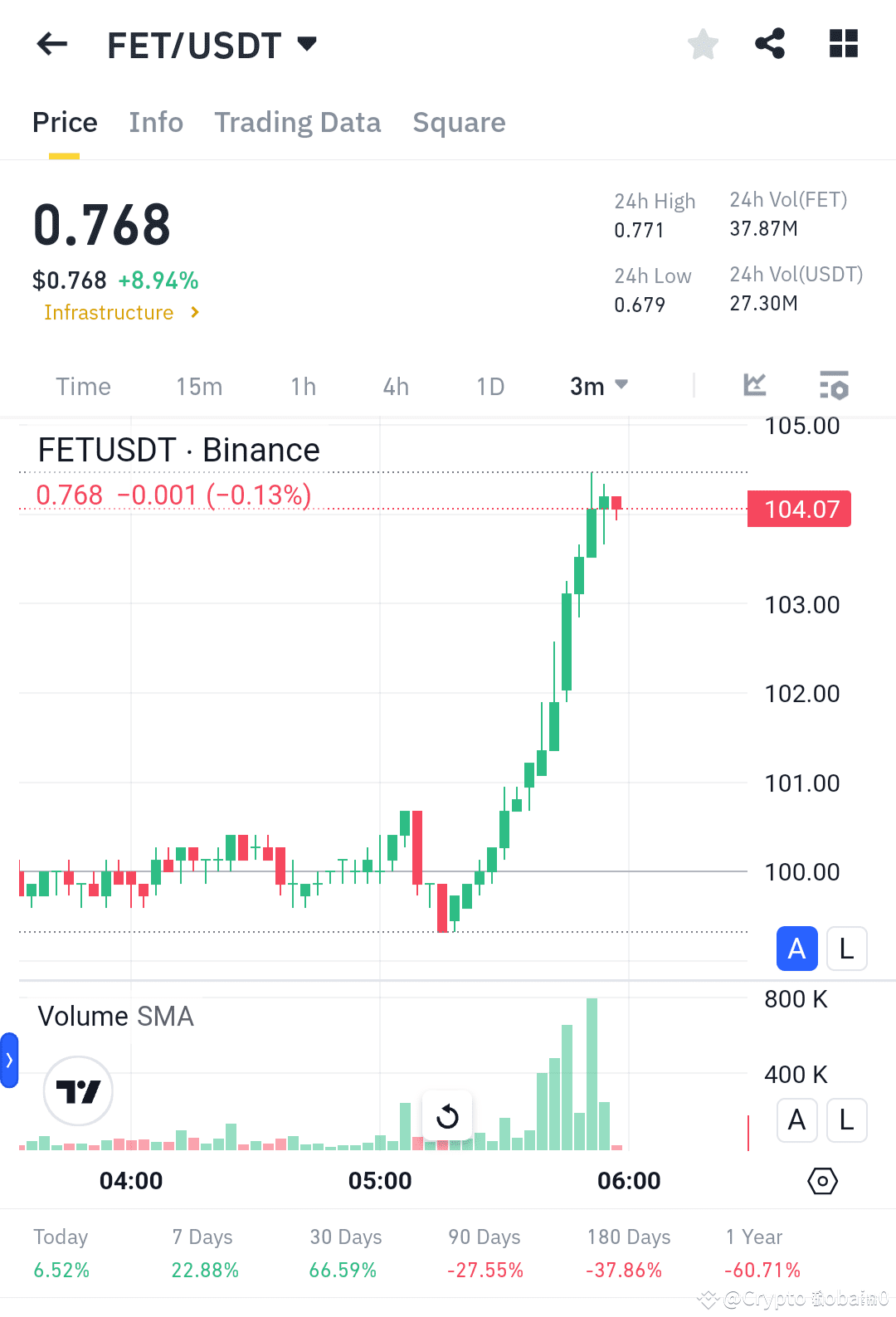This screenshot has height=1317, width=896.
Task: Open the 3m interval dropdown
Action: (598, 387)
